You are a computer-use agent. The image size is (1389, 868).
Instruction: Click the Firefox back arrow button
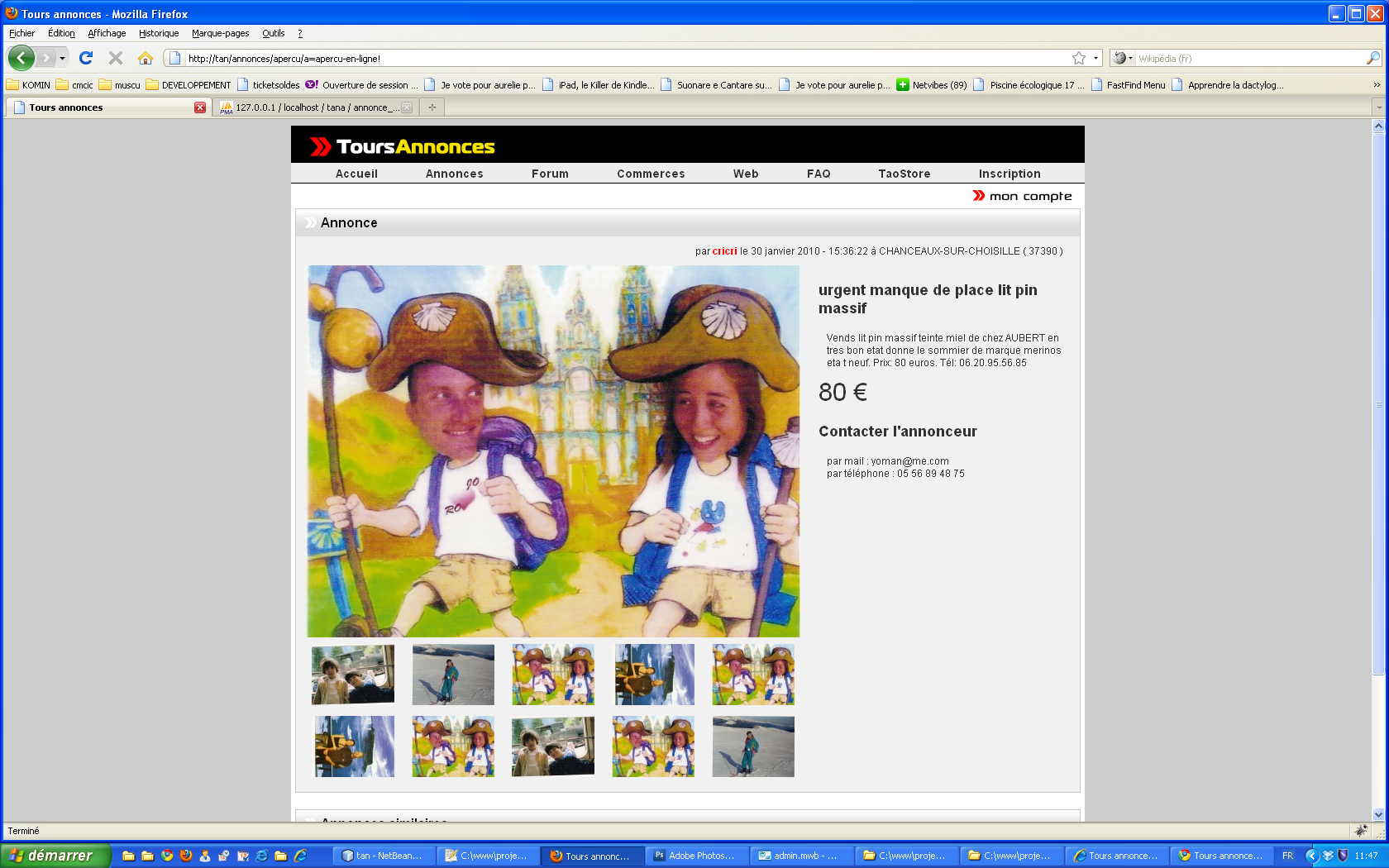pyautogui.click(x=21, y=58)
